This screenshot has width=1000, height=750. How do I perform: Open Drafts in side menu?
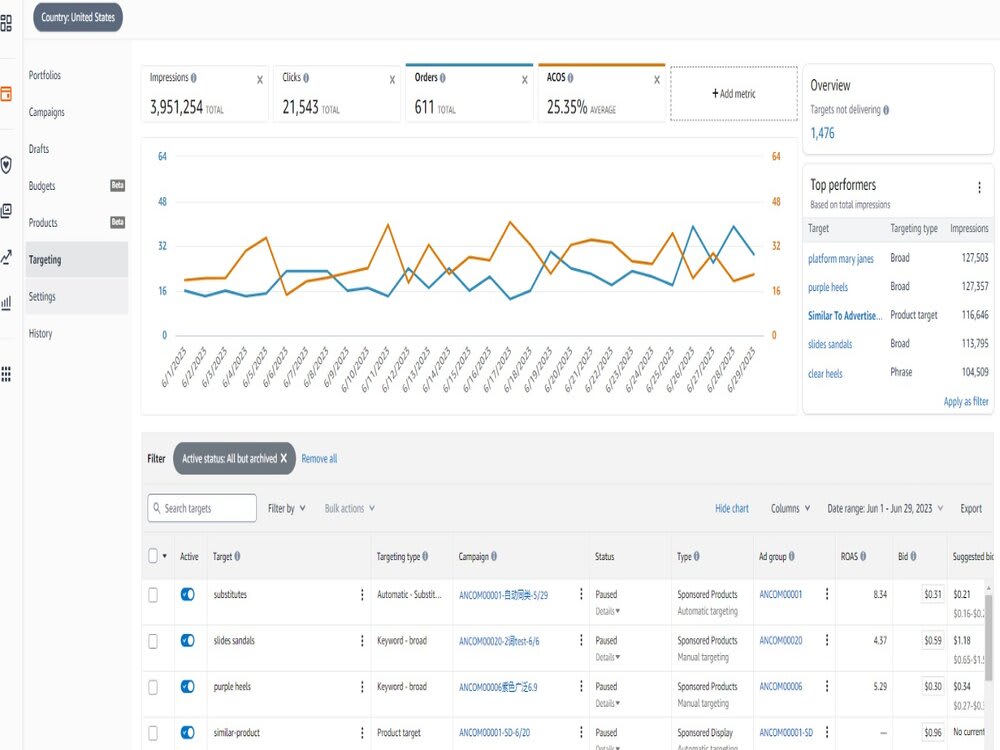click(39, 149)
